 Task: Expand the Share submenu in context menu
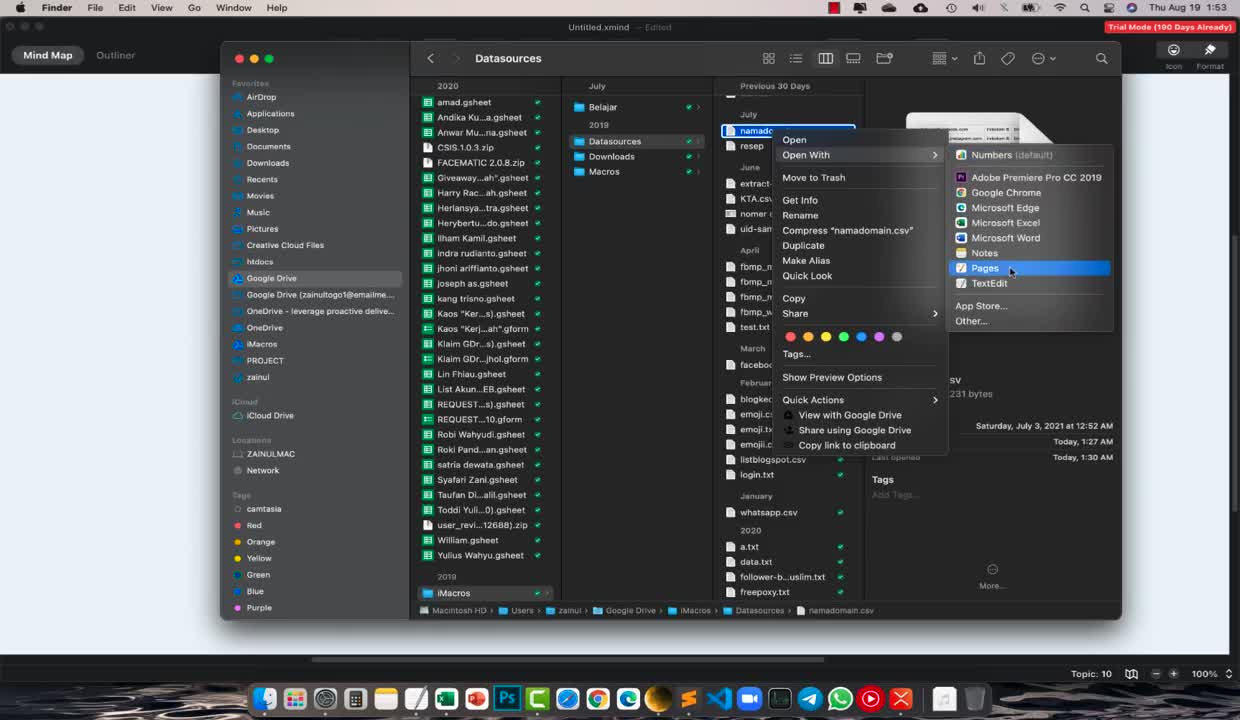pos(860,314)
